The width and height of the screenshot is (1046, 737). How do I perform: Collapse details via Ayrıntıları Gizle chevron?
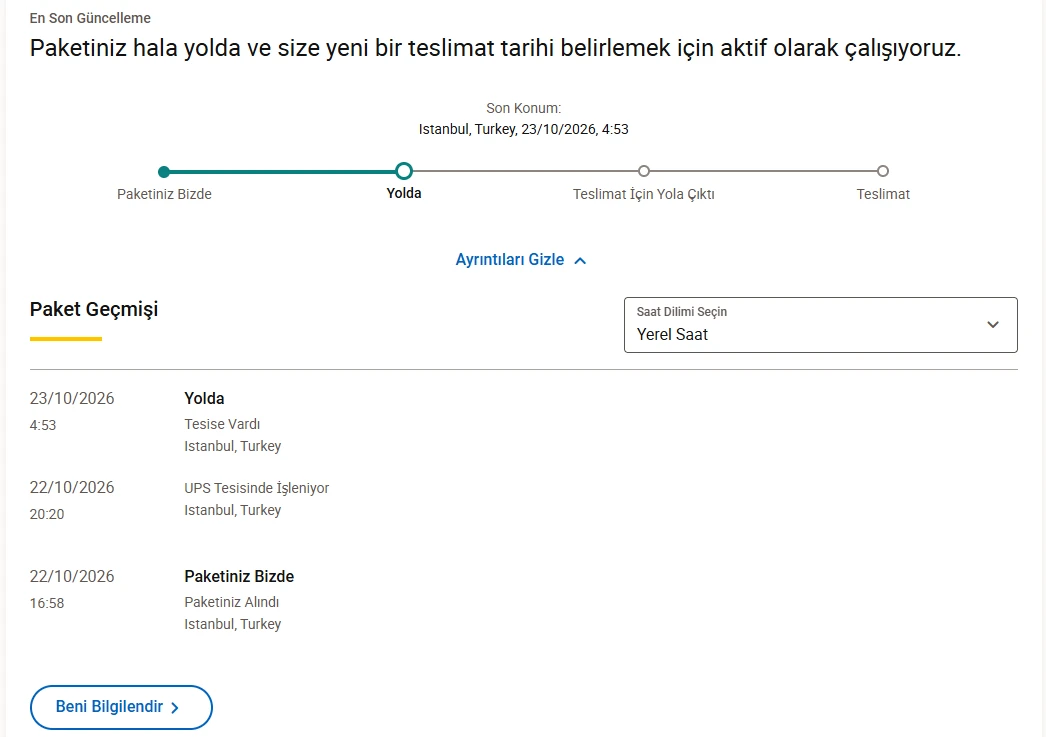pyautogui.click(x=580, y=261)
